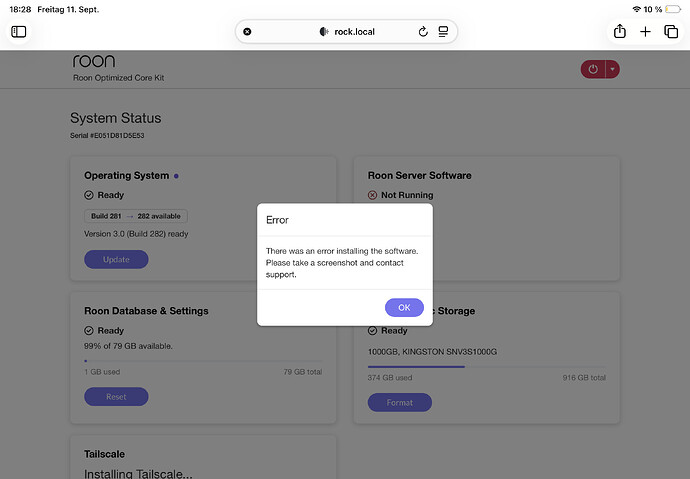Open the reader/page menu icon in address bar

(x=443, y=32)
